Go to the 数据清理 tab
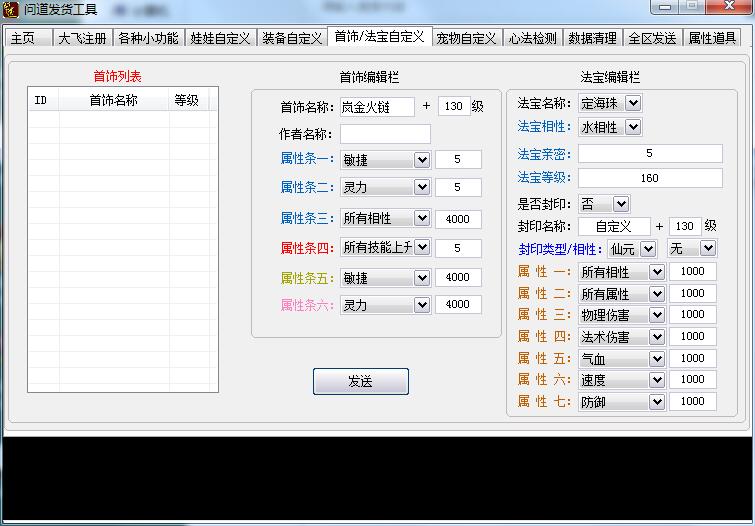 coord(592,38)
